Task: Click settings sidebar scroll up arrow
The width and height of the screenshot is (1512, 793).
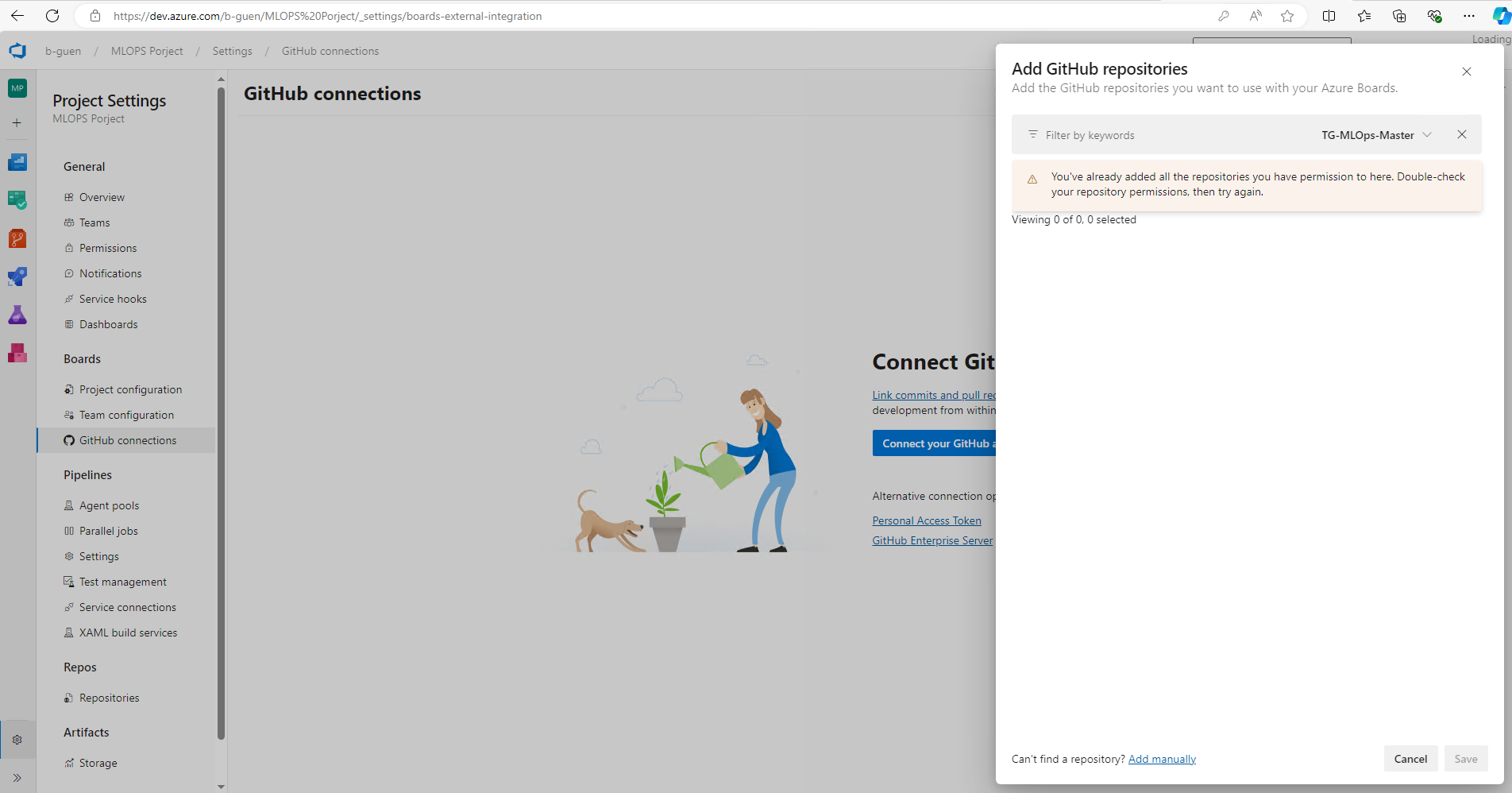Action: tap(221, 79)
